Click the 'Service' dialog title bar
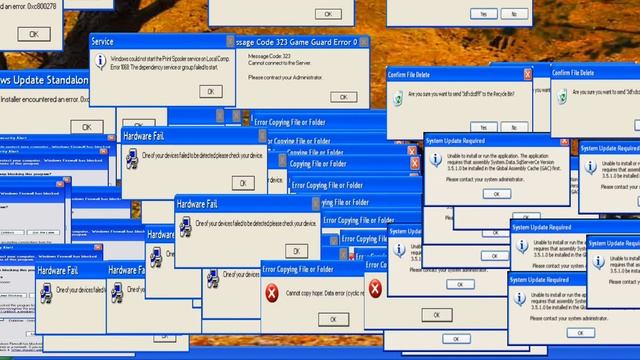Image resolution: width=640 pixels, height=360 pixels. 162,42
